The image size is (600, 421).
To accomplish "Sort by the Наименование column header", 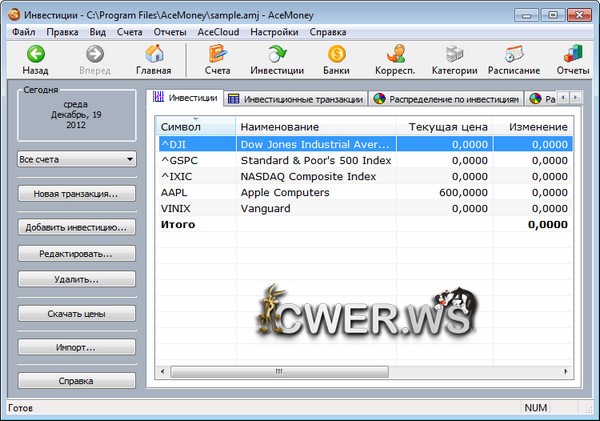I will (x=316, y=127).
